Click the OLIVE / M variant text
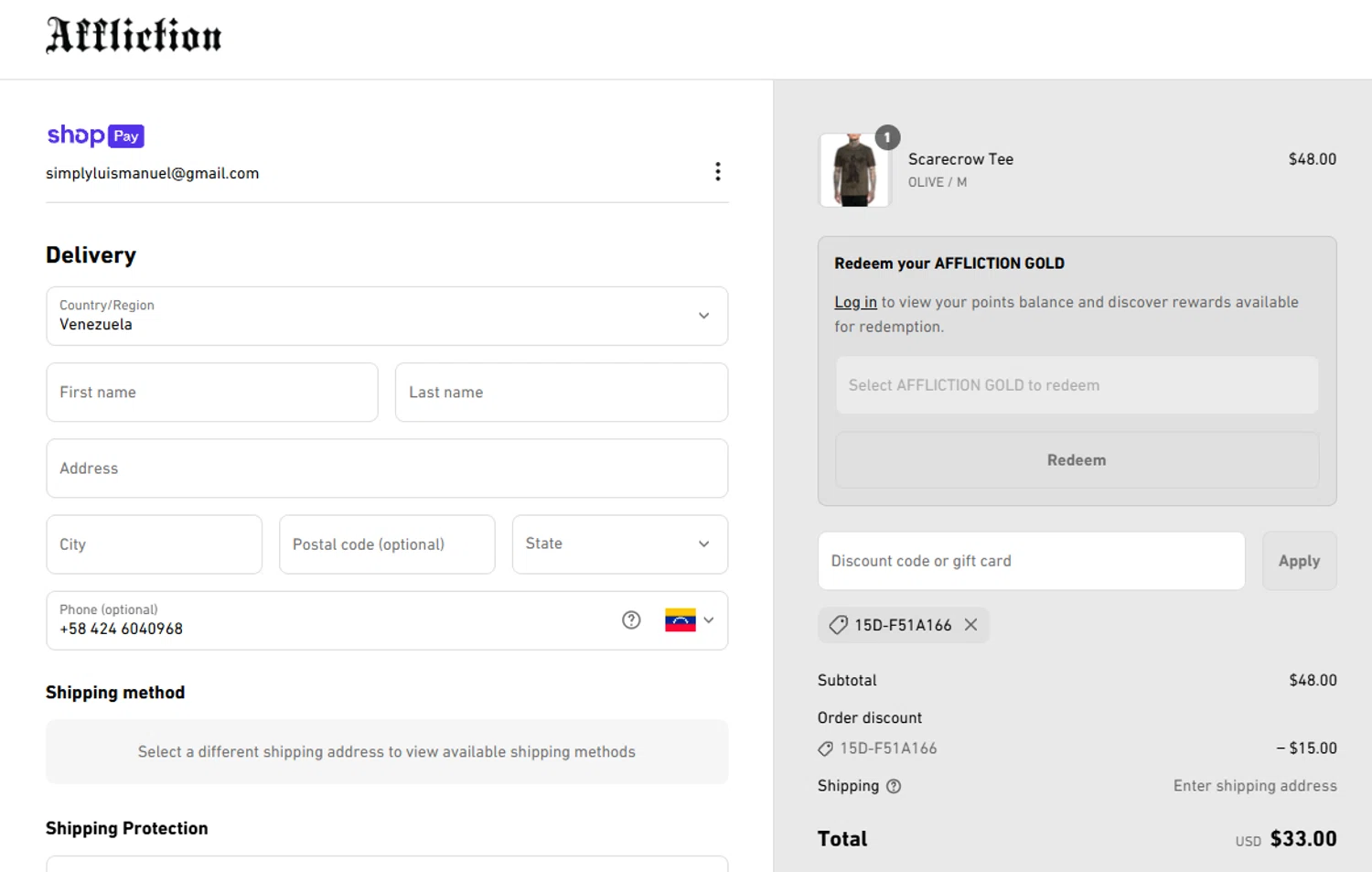Viewport: 1372px width, 872px height. 937,182
